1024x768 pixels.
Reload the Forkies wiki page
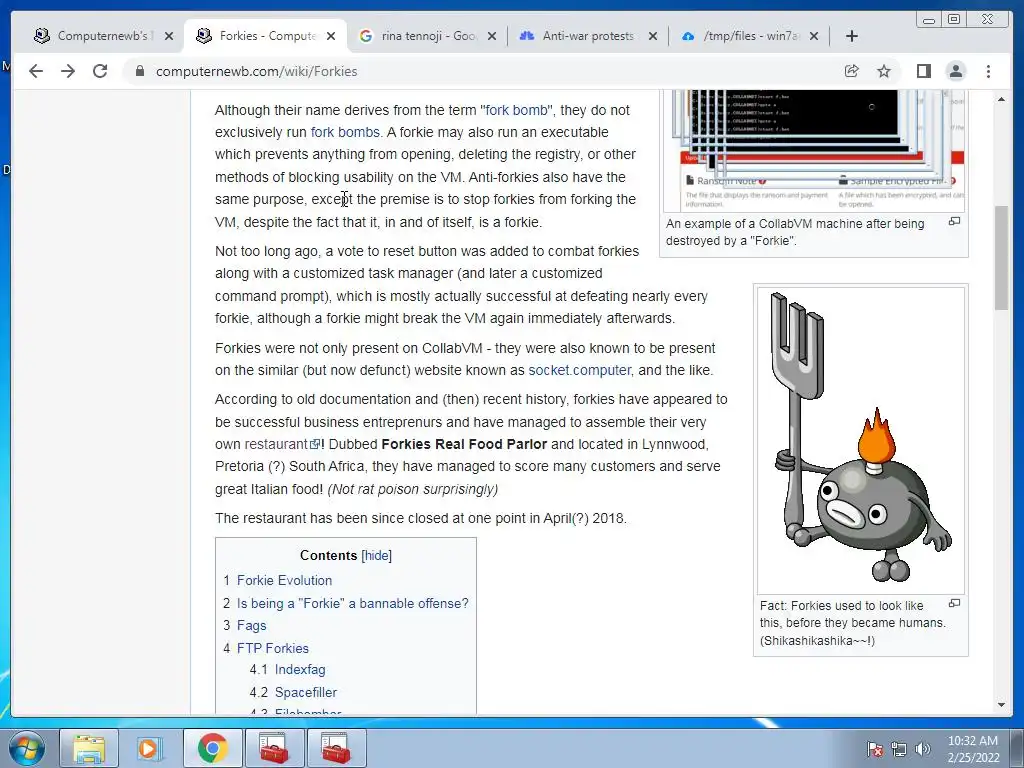[x=100, y=71]
